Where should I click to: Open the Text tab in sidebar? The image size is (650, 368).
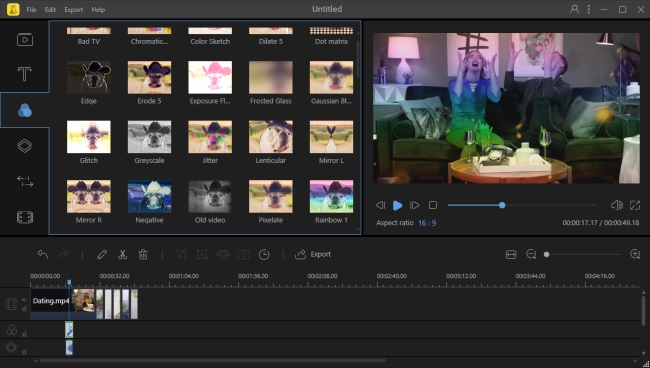click(x=25, y=74)
